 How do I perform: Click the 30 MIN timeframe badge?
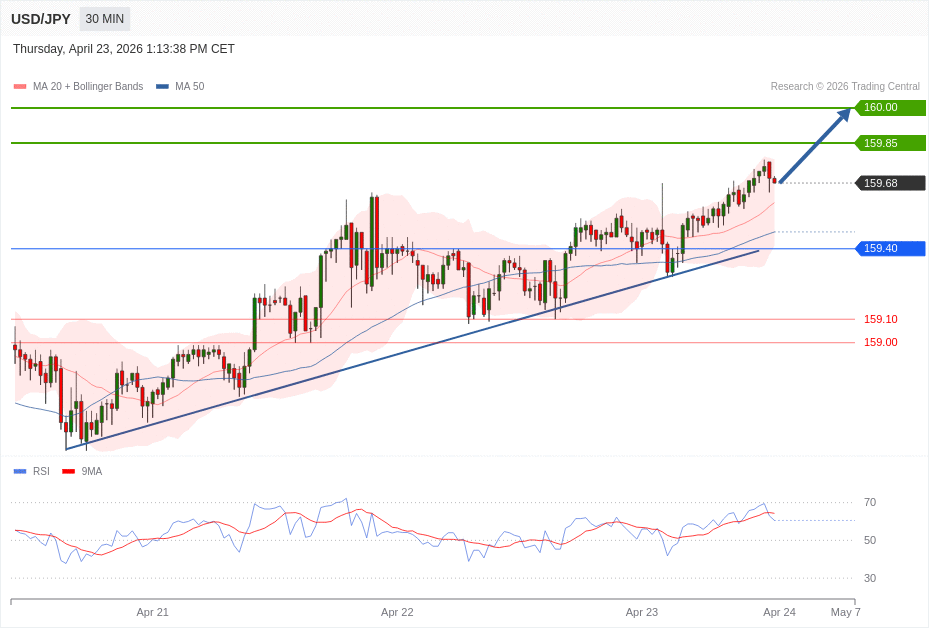(105, 19)
